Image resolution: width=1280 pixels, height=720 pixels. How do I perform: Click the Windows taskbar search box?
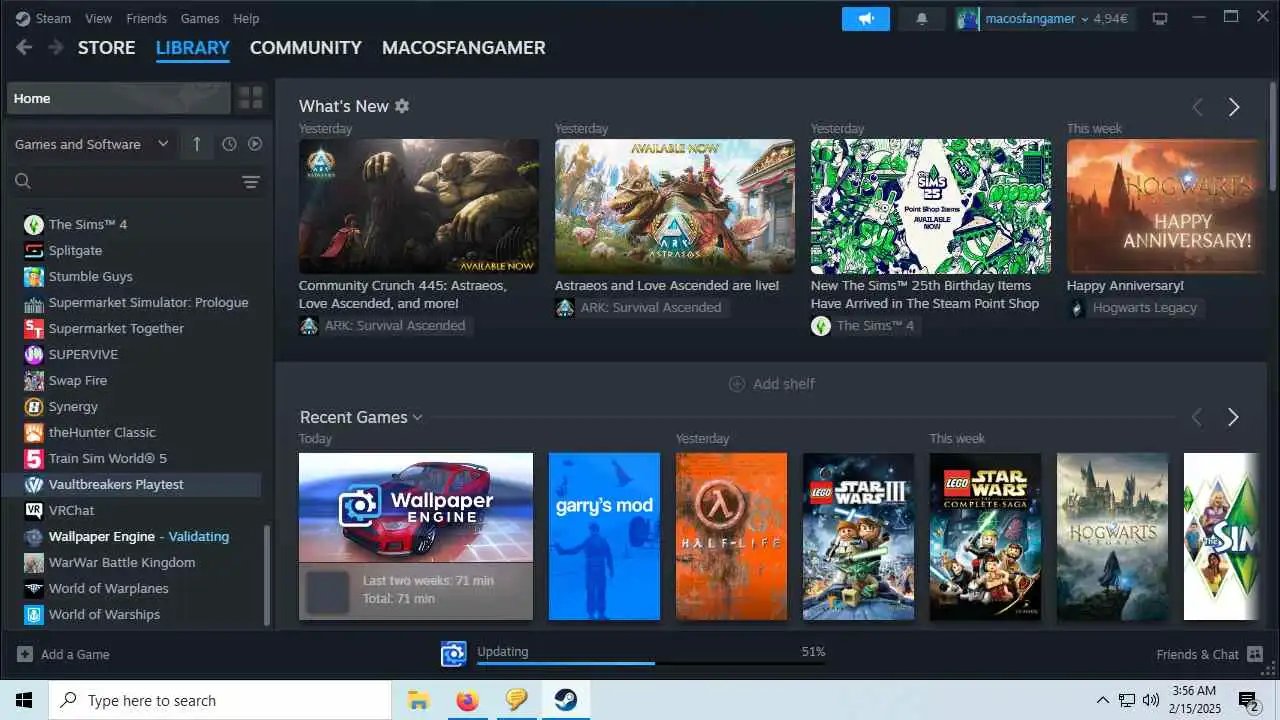pos(220,700)
